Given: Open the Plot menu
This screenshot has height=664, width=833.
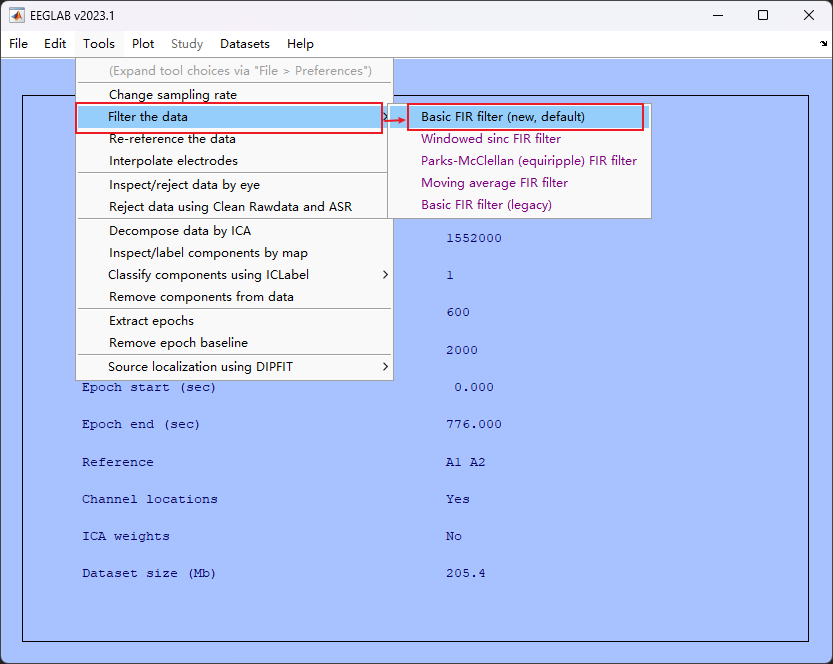Looking at the screenshot, I should coord(143,44).
